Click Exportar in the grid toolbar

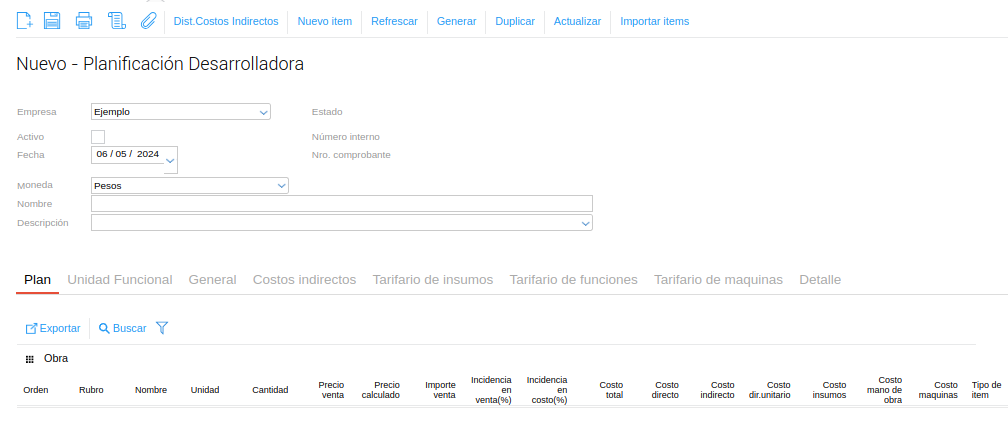click(x=53, y=328)
